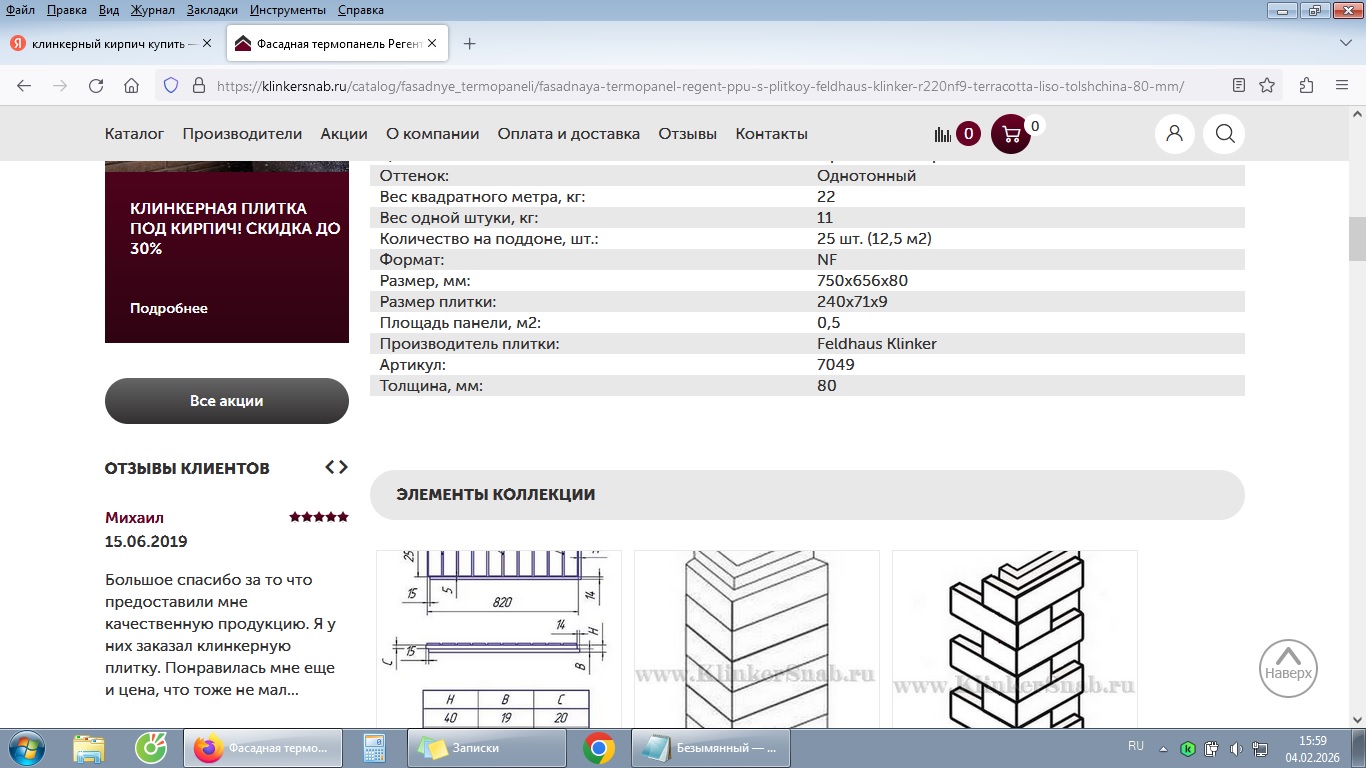
Task: Open the browser home page
Action: [x=131, y=86]
